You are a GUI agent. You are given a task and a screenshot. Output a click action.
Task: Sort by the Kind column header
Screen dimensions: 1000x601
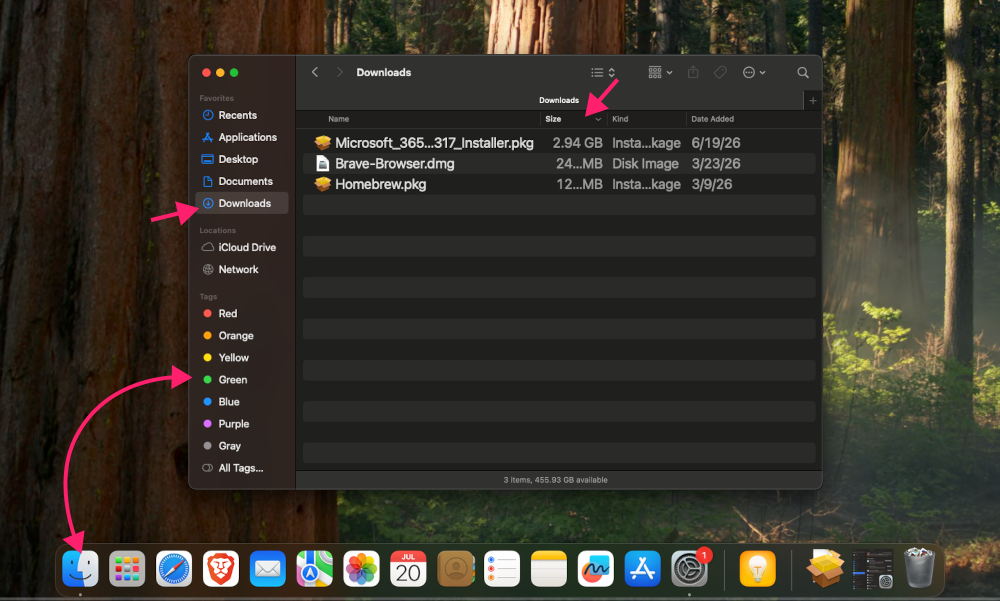(620, 119)
